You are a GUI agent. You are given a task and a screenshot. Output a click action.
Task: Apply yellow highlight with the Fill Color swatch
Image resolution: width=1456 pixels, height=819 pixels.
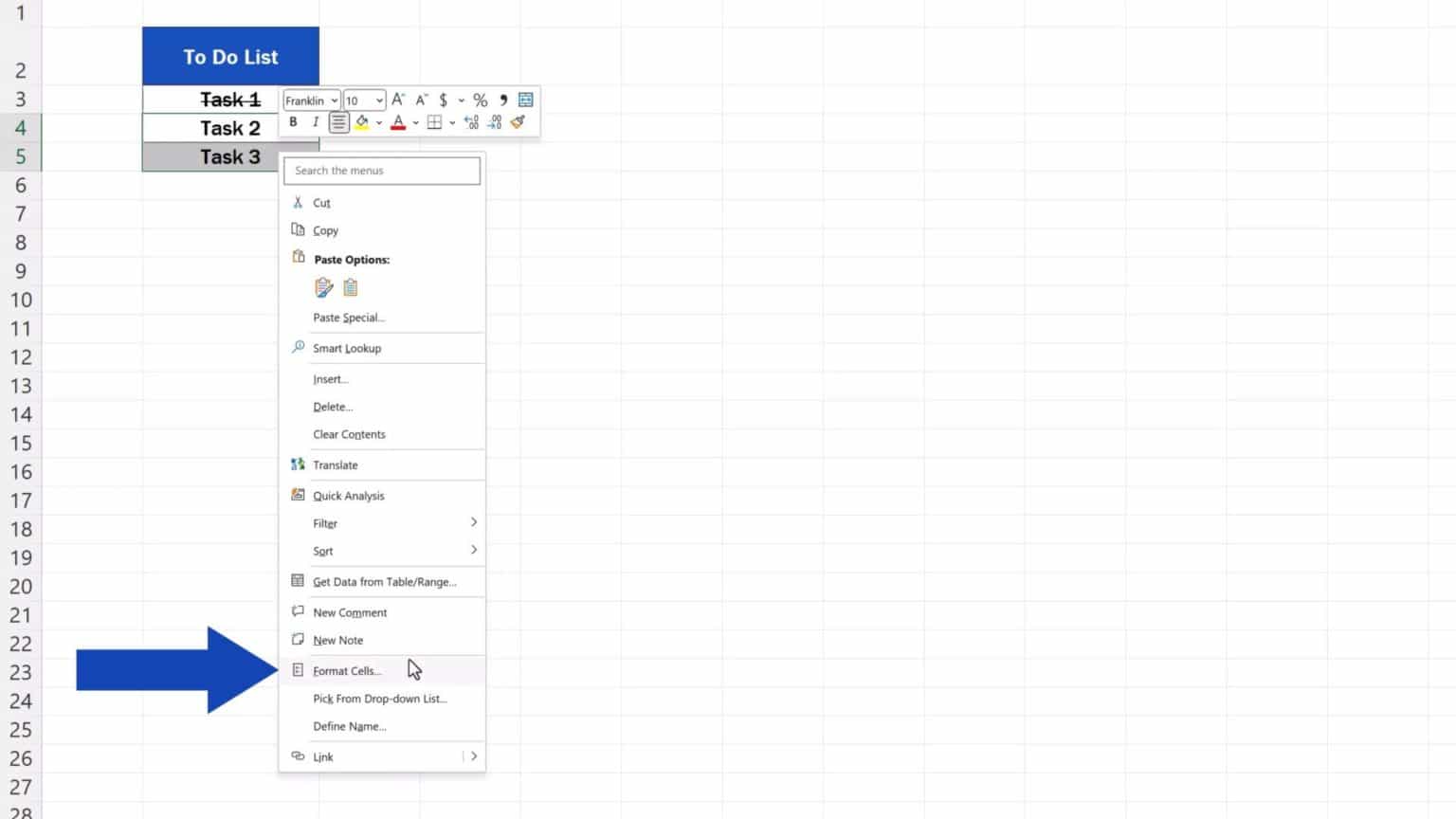click(x=363, y=121)
